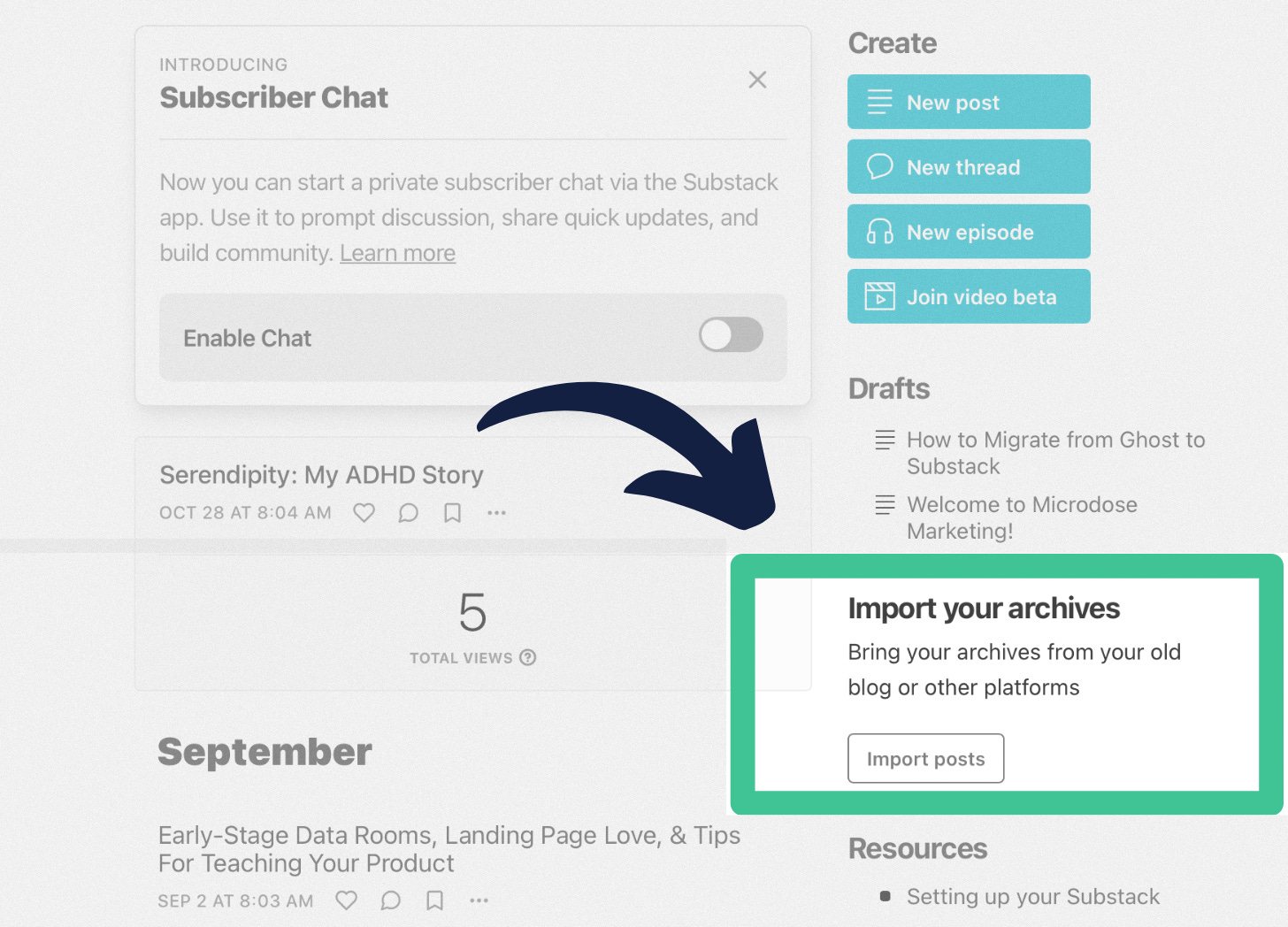Create a New episode
1288x927 pixels.
coord(968,232)
